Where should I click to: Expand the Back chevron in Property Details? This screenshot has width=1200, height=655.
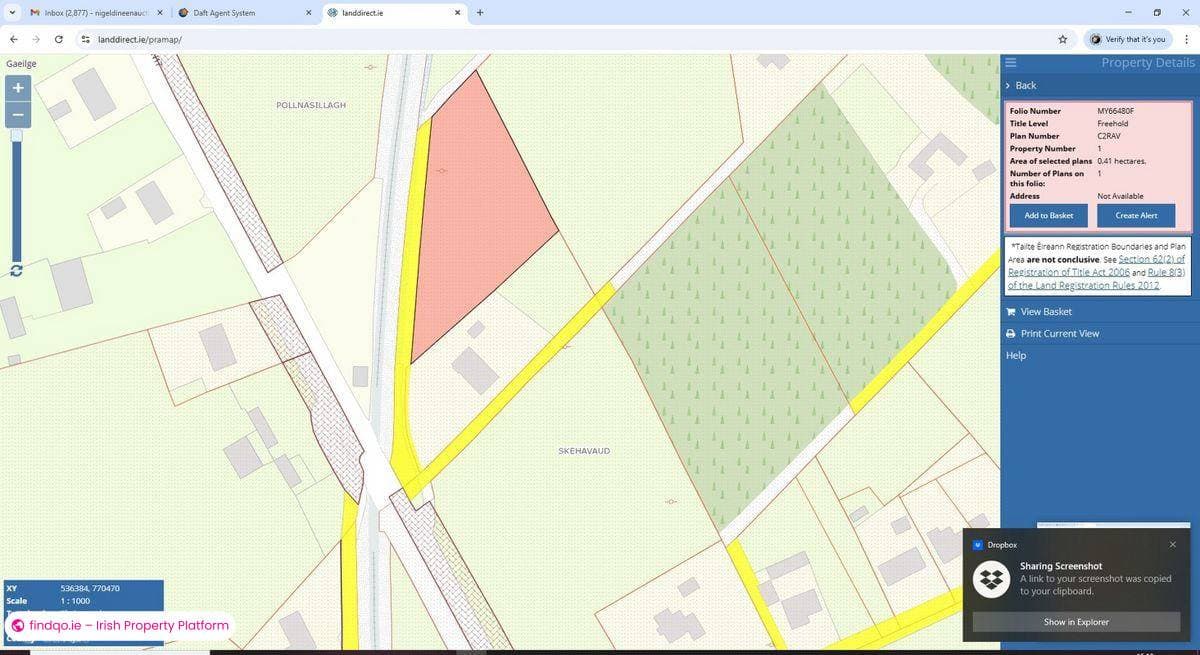[1007, 85]
